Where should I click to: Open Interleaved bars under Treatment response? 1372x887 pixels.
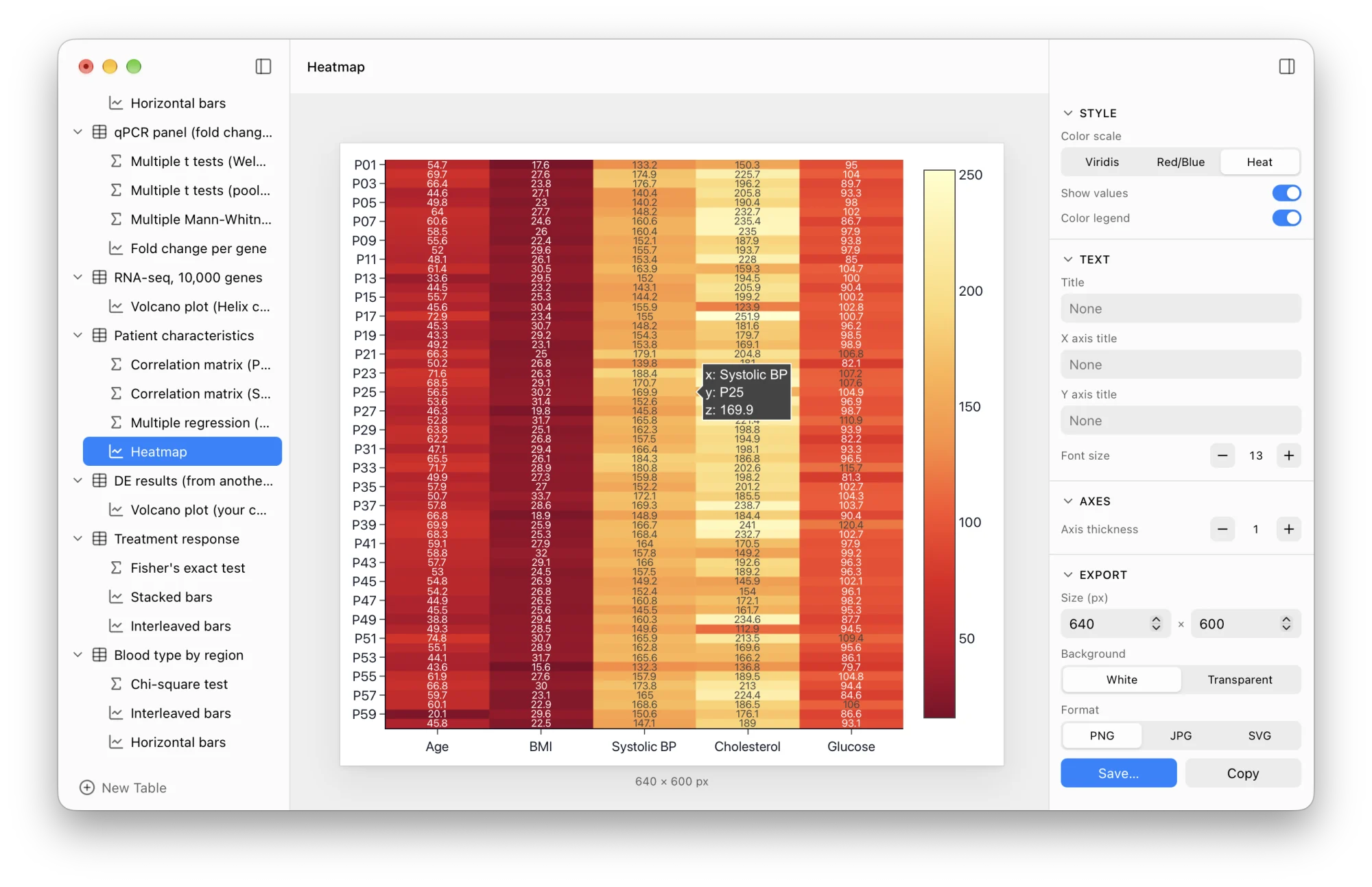[182, 626]
